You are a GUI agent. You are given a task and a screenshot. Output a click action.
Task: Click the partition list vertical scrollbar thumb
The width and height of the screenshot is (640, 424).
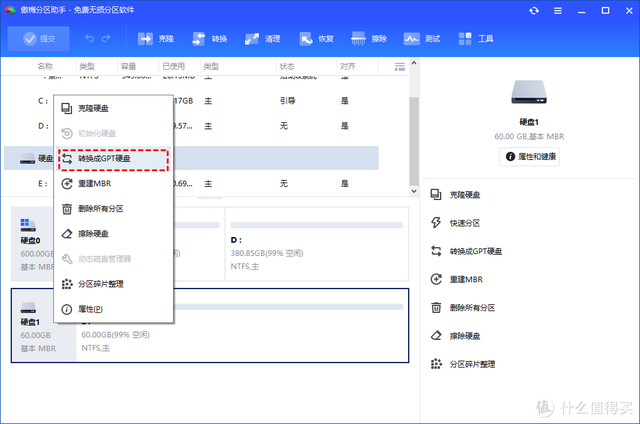click(x=414, y=141)
